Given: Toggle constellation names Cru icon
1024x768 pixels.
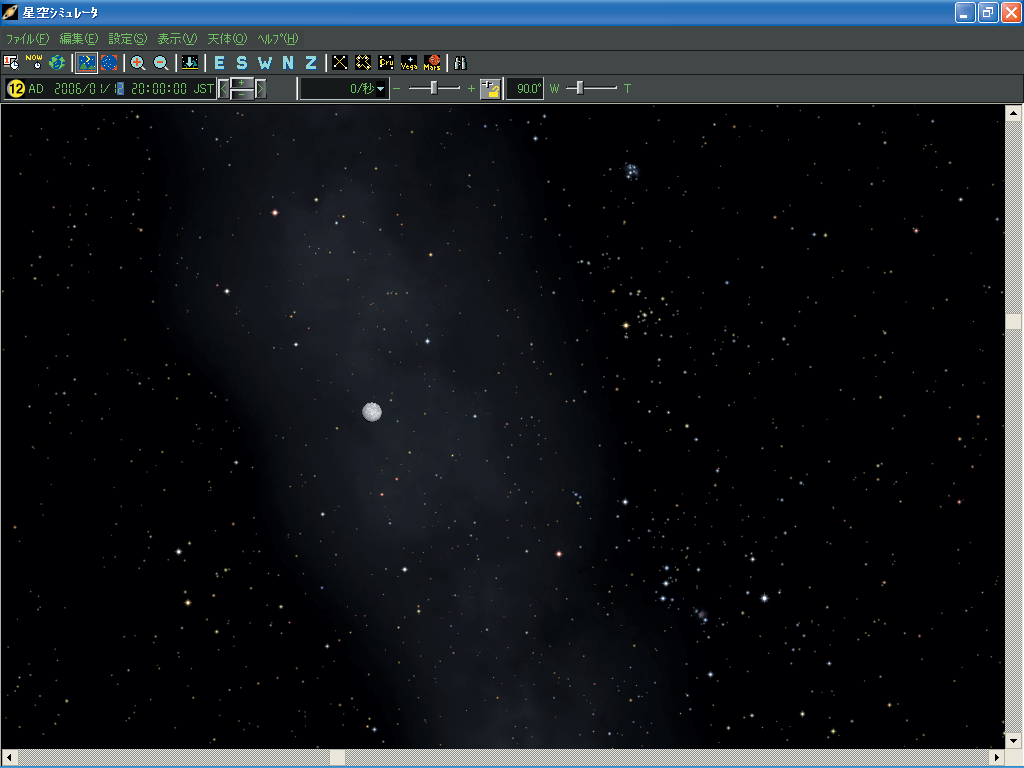Looking at the screenshot, I should [x=386, y=63].
